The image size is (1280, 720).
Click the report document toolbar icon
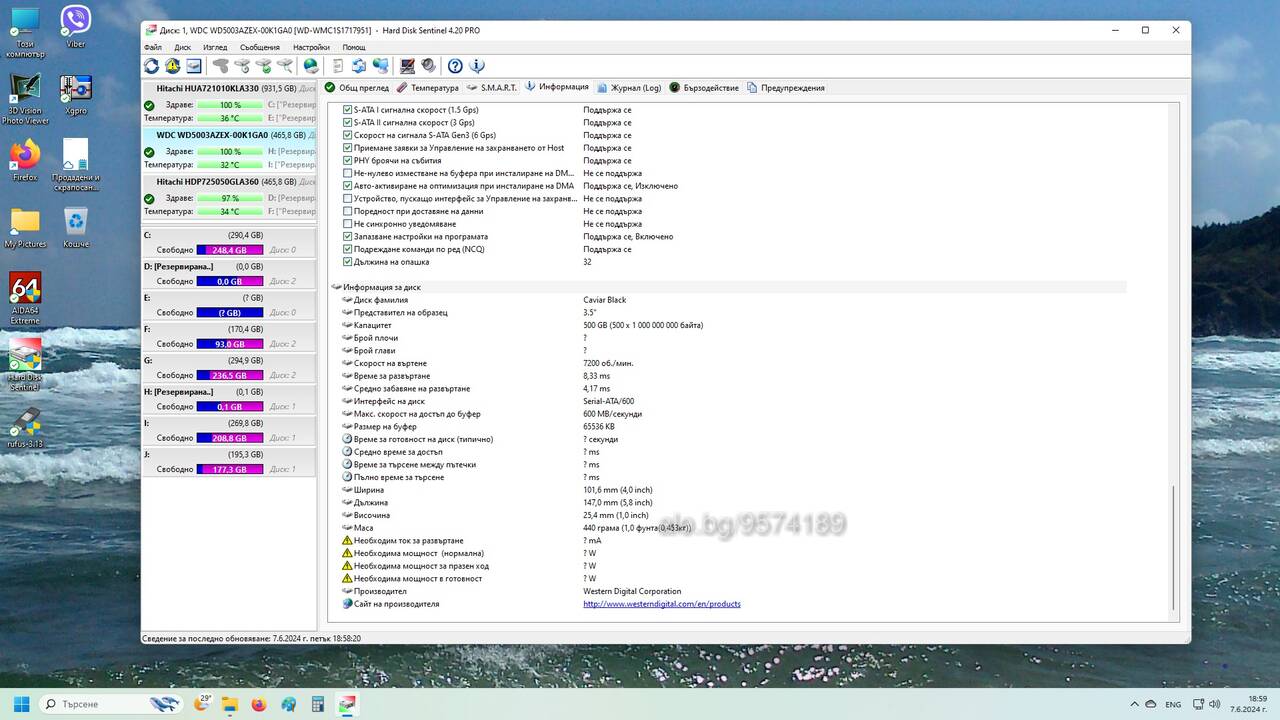click(x=337, y=66)
